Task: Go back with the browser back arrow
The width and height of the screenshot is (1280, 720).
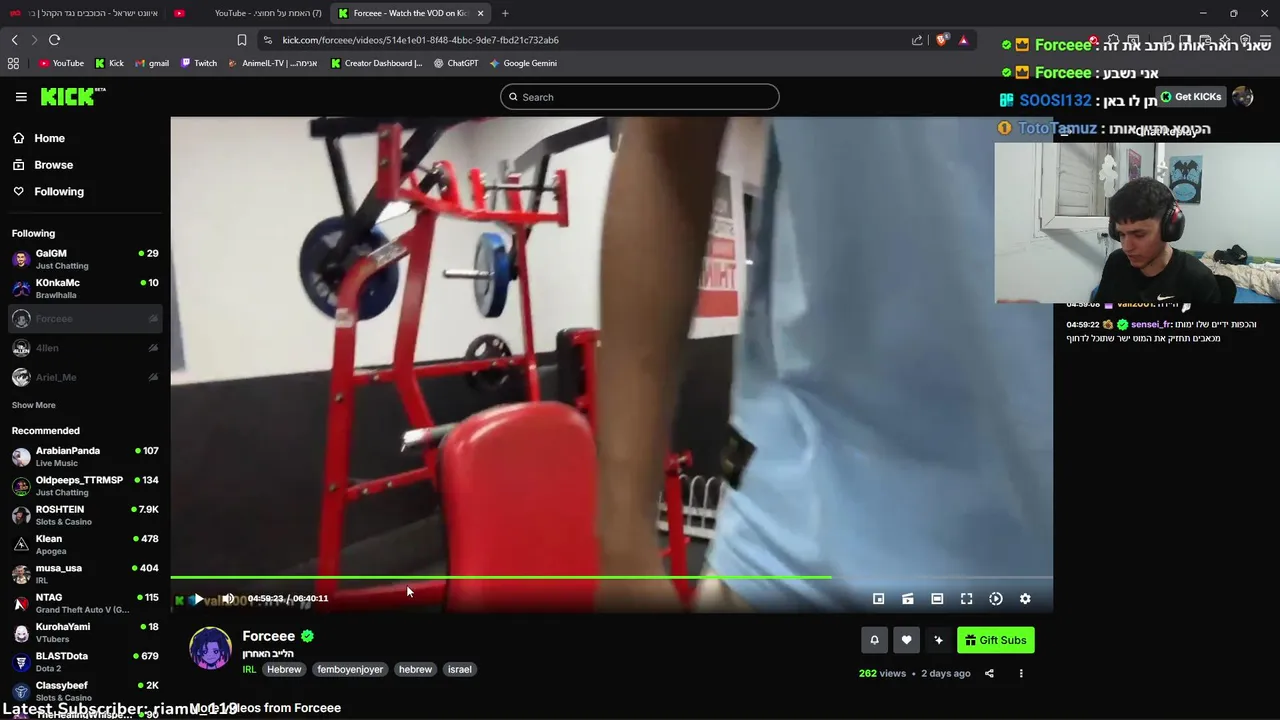Action: pos(14,40)
